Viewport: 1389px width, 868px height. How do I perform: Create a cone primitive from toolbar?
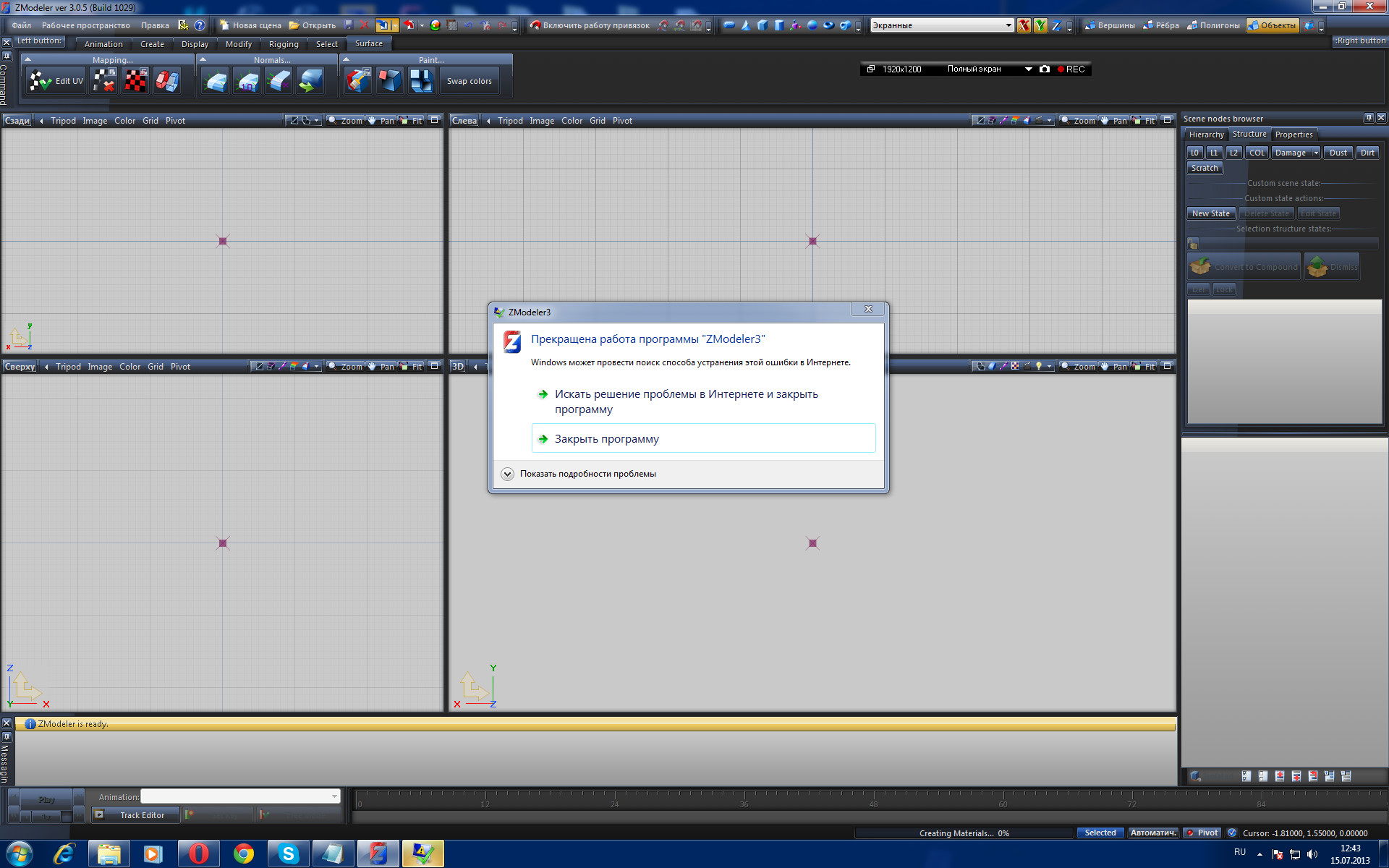[x=746, y=25]
